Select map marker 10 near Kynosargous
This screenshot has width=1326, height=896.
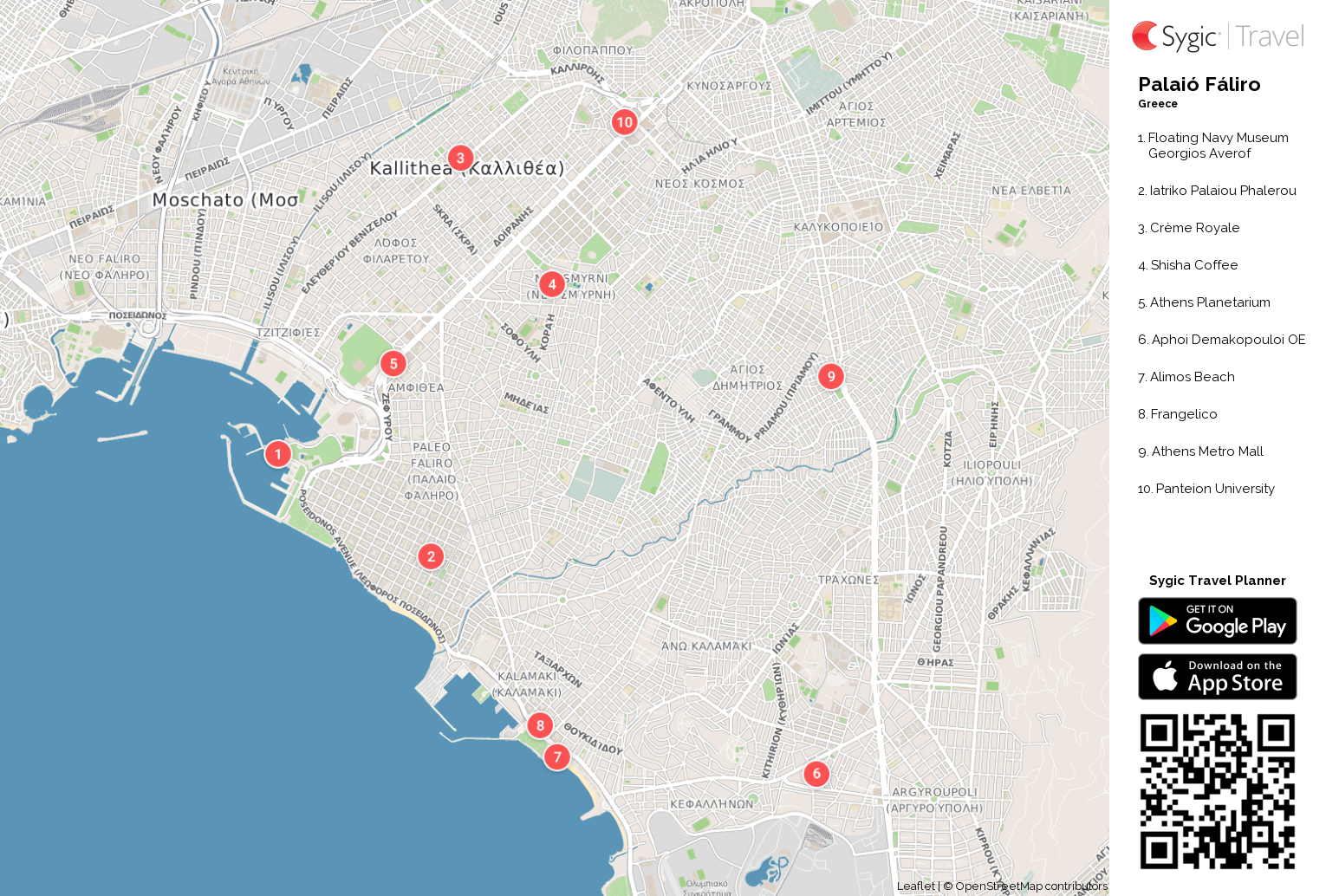coord(624,121)
